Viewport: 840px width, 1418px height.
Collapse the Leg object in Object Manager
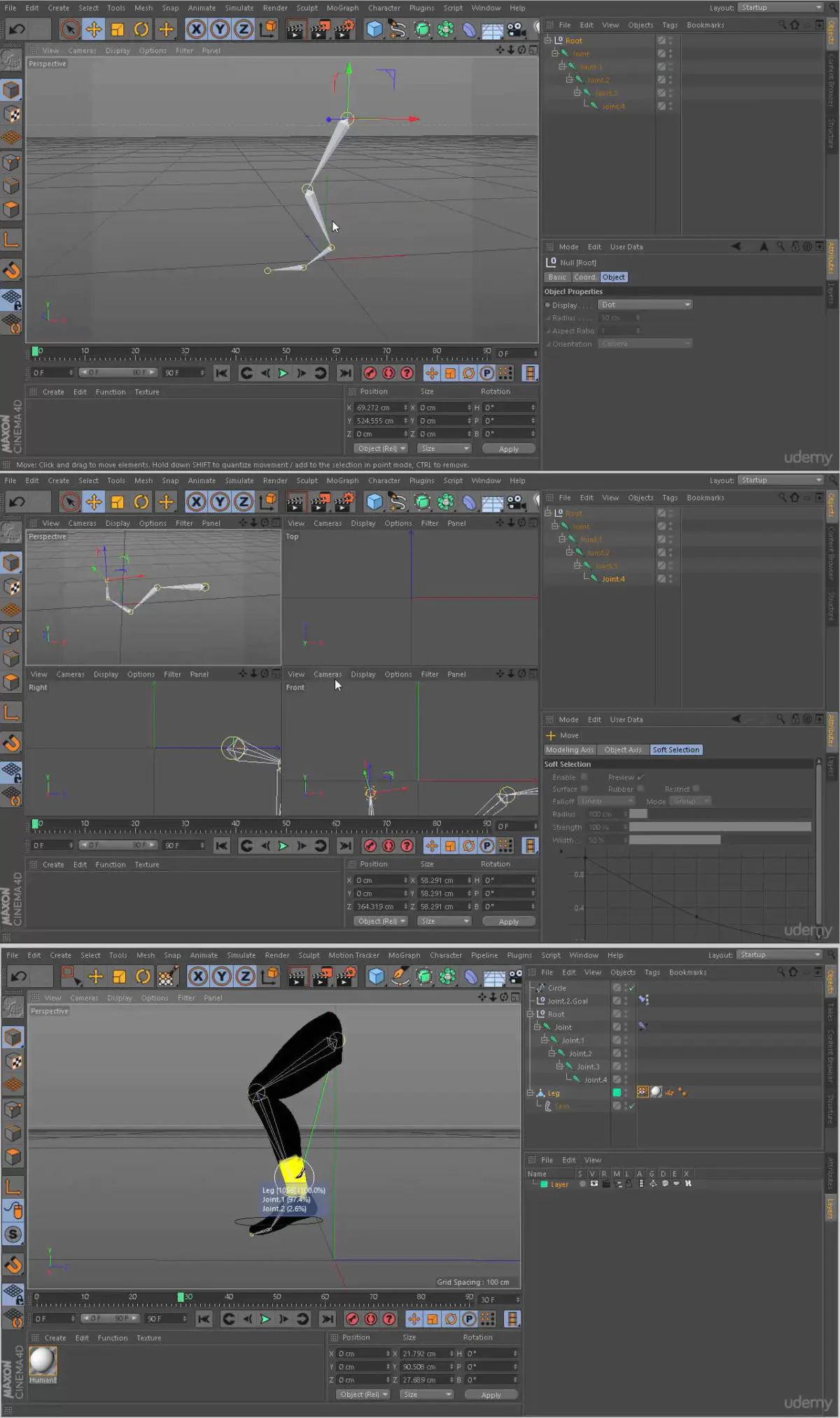(x=531, y=1093)
